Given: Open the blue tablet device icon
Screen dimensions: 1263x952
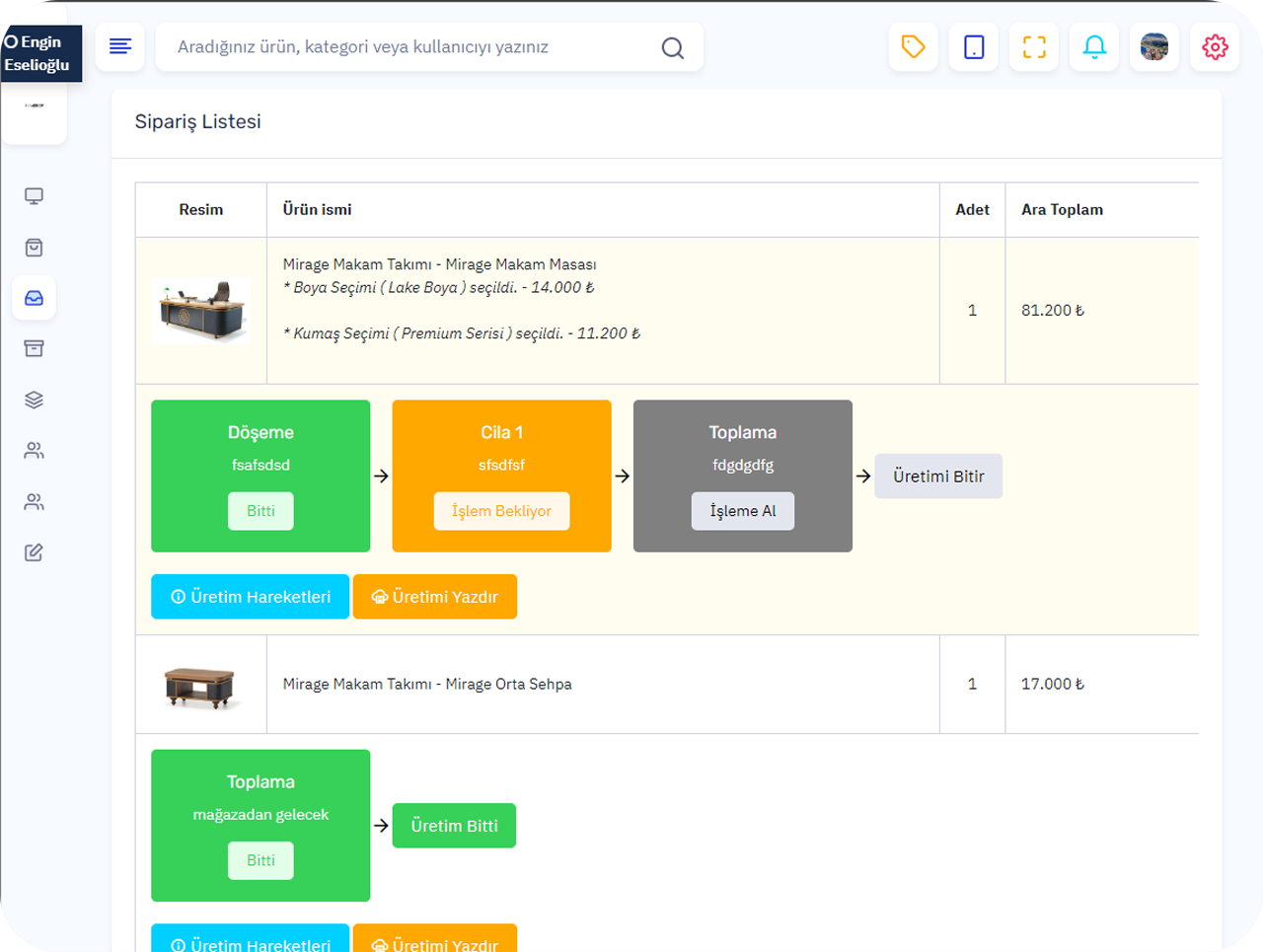Looking at the screenshot, I should tap(974, 46).
